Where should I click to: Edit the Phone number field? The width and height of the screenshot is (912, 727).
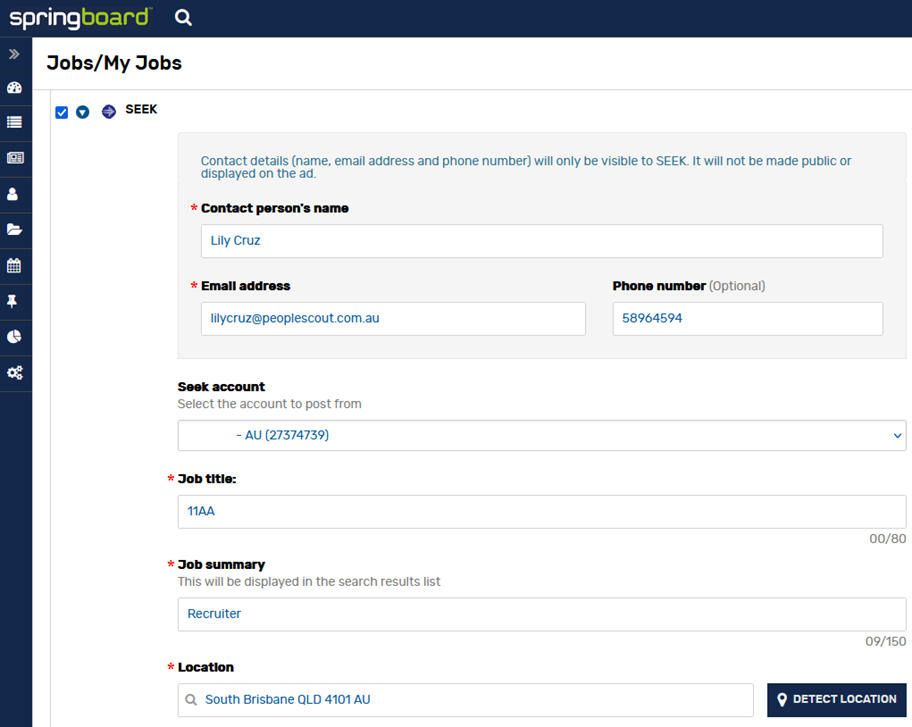747,319
